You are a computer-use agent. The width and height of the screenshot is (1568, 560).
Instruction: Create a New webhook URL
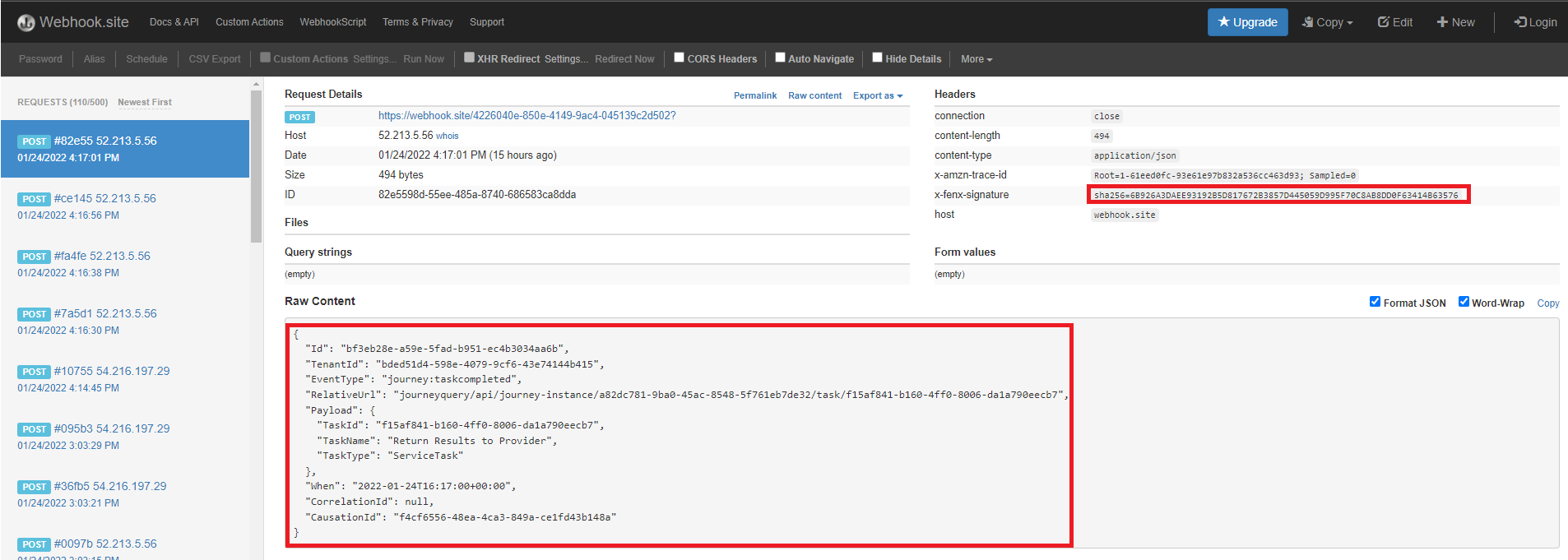coord(1455,22)
